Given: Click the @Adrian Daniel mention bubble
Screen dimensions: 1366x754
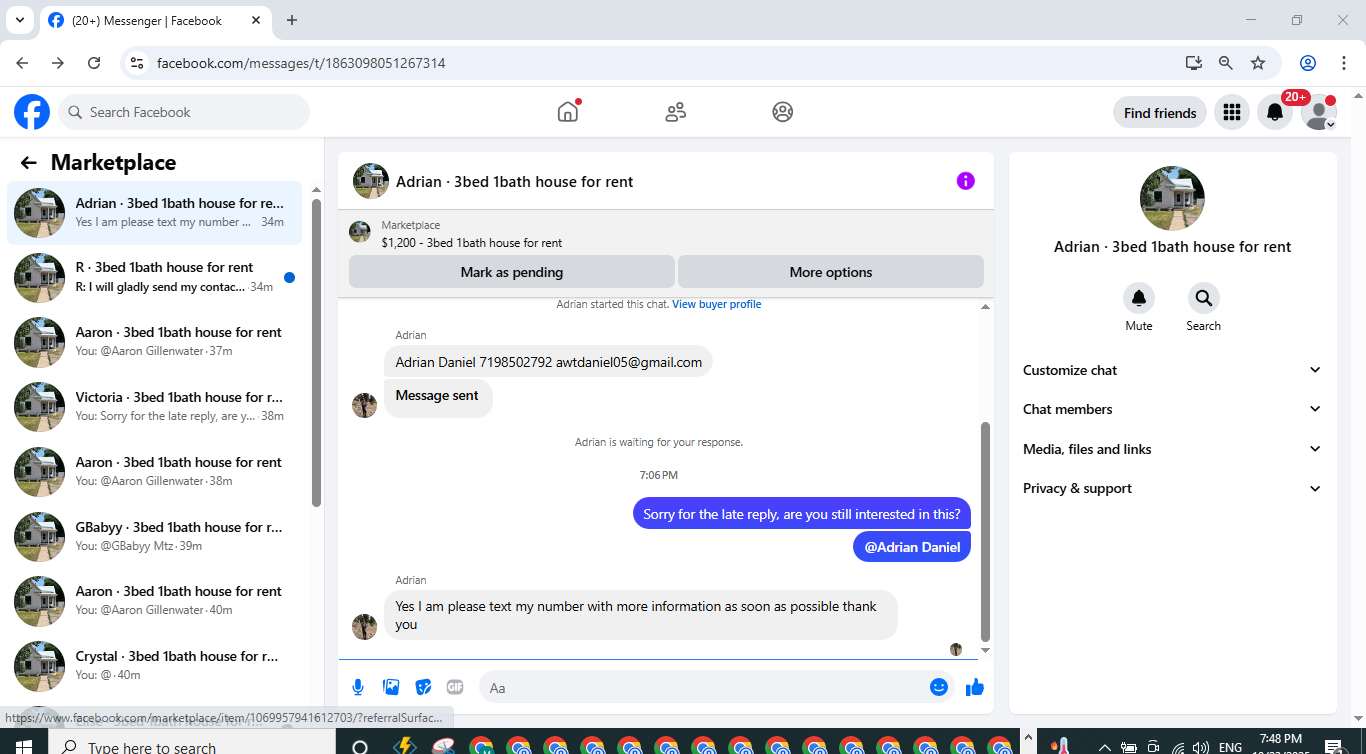Looking at the screenshot, I should coord(912,547).
